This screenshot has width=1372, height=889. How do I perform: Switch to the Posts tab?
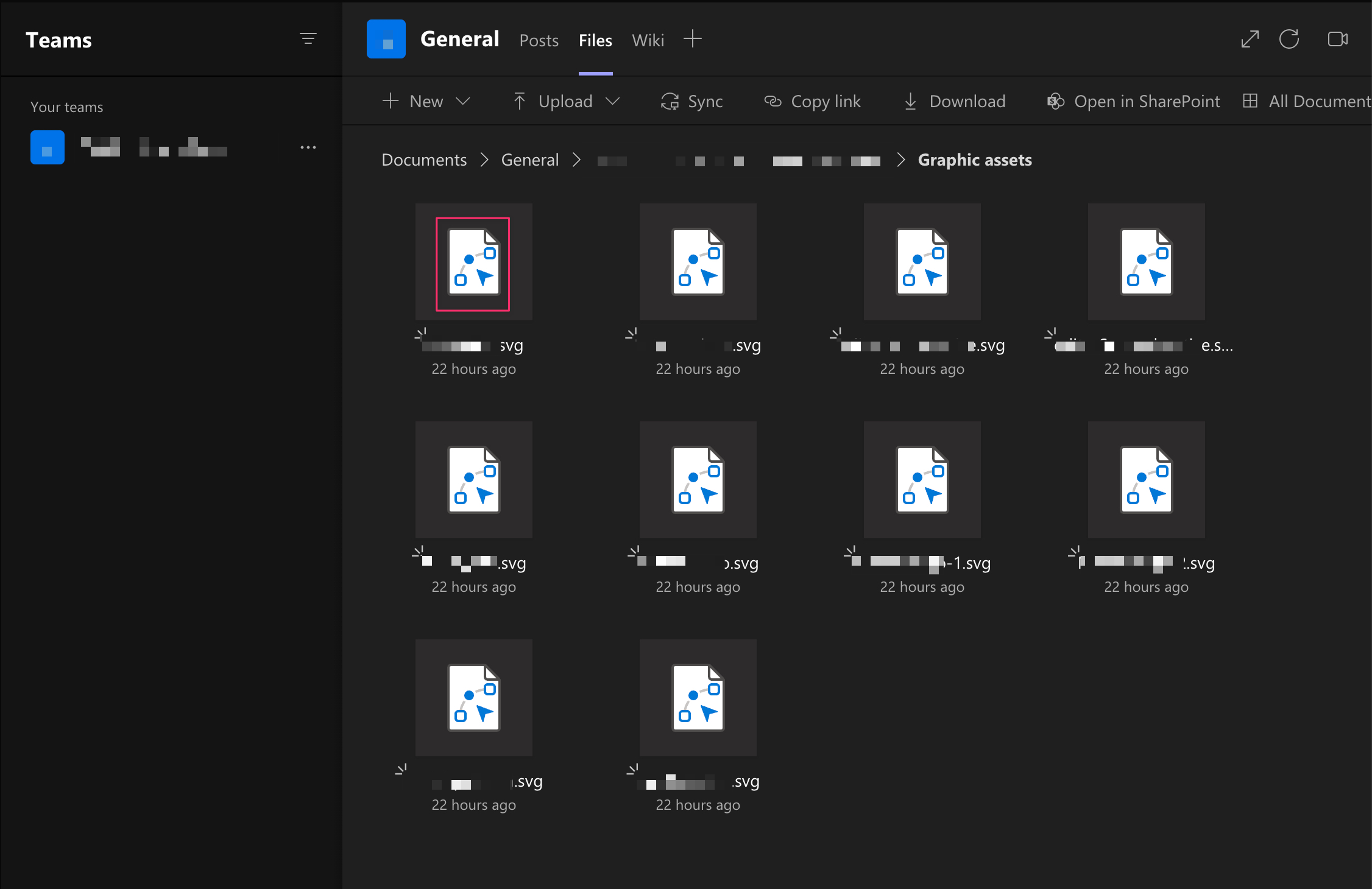click(x=539, y=40)
